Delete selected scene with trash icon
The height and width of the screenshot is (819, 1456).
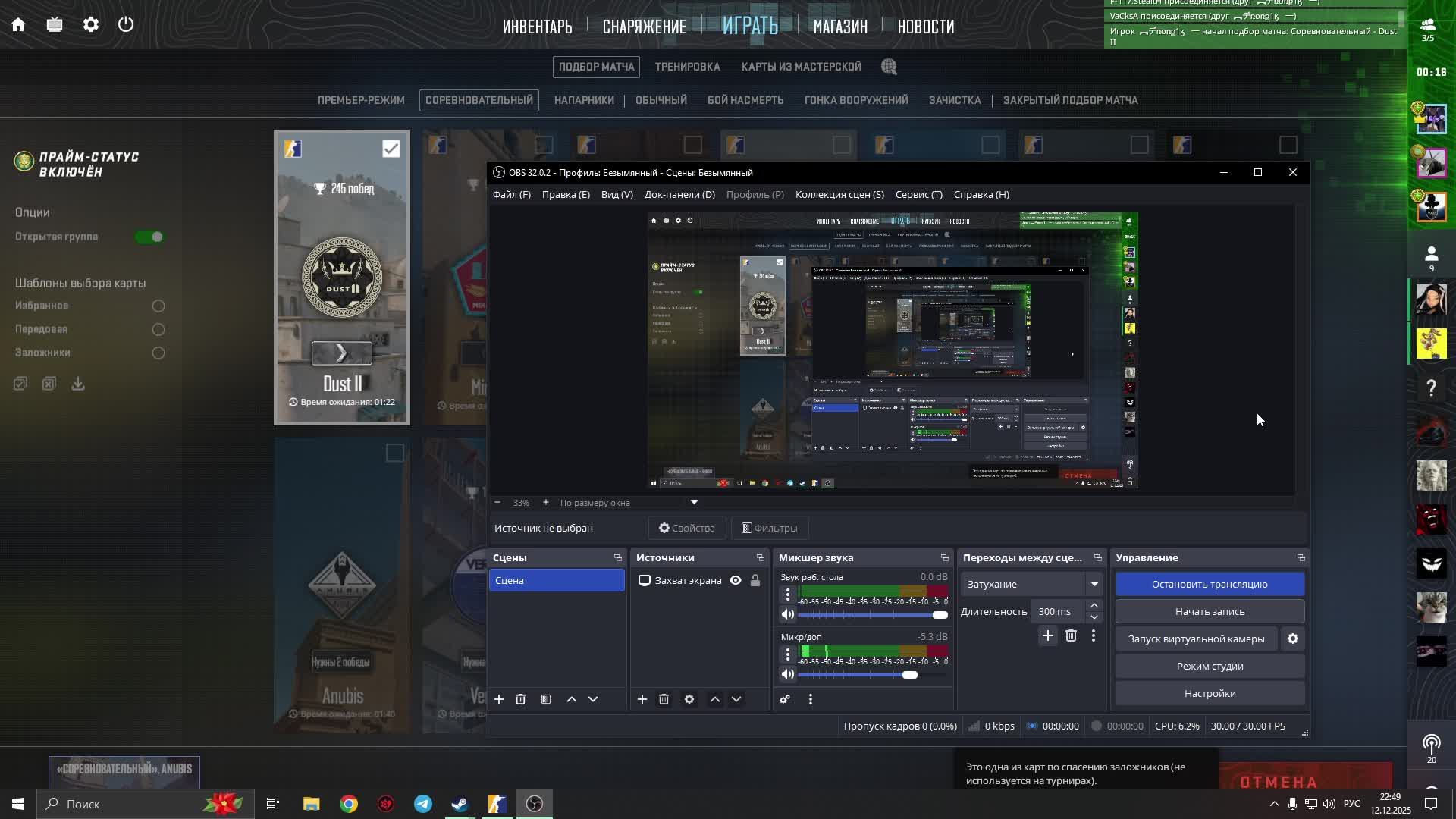click(x=520, y=699)
